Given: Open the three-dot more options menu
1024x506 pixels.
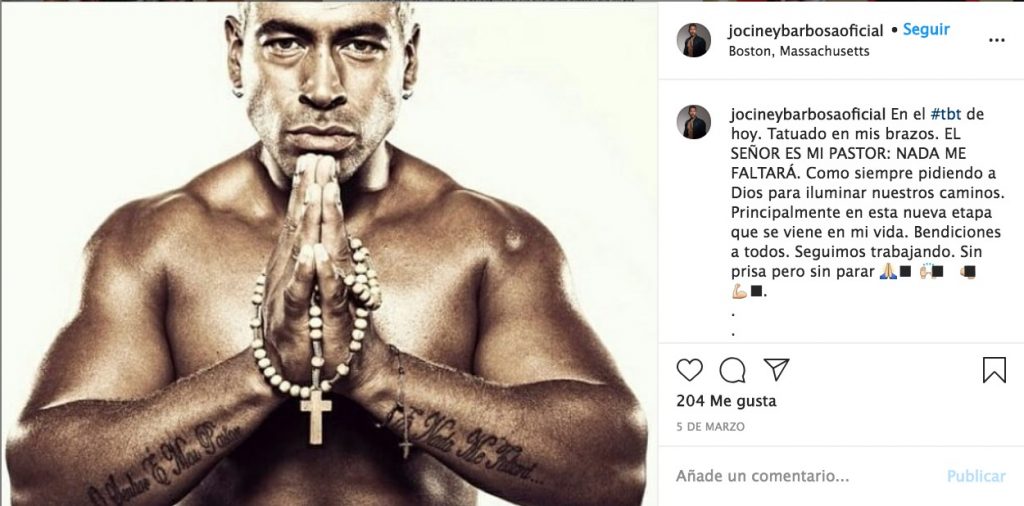Looking at the screenshot, I should (997, 40).
